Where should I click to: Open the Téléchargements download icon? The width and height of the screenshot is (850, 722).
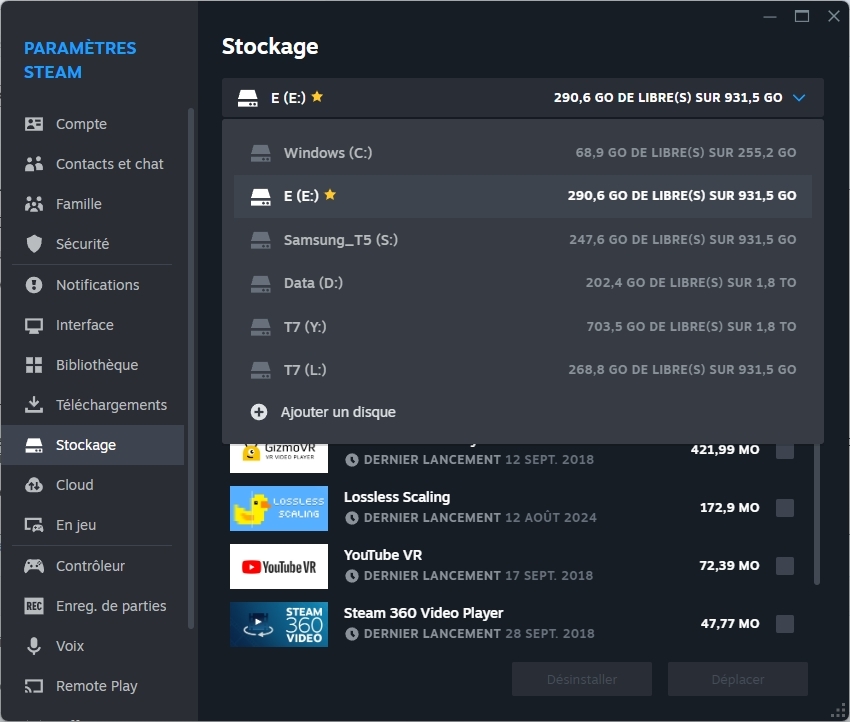[x=34, y=405]
